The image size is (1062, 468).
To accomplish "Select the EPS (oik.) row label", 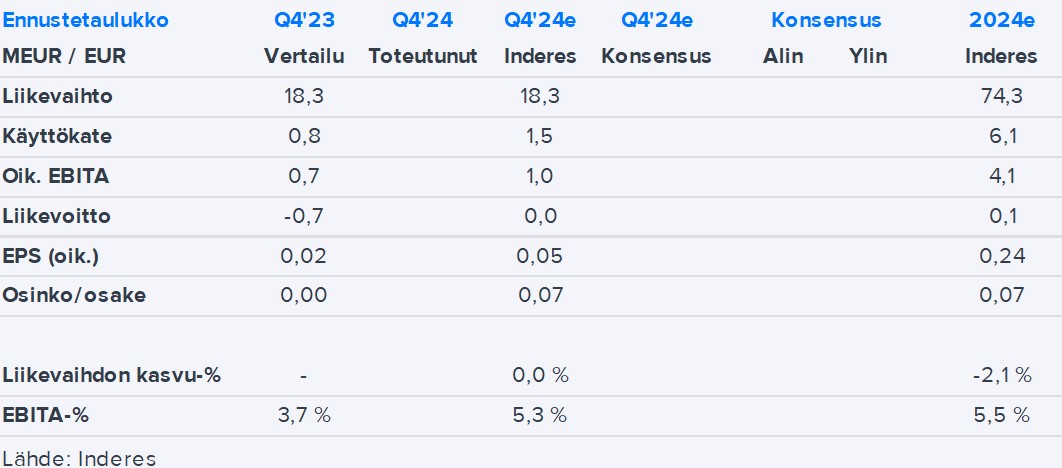I will (51, 257).
